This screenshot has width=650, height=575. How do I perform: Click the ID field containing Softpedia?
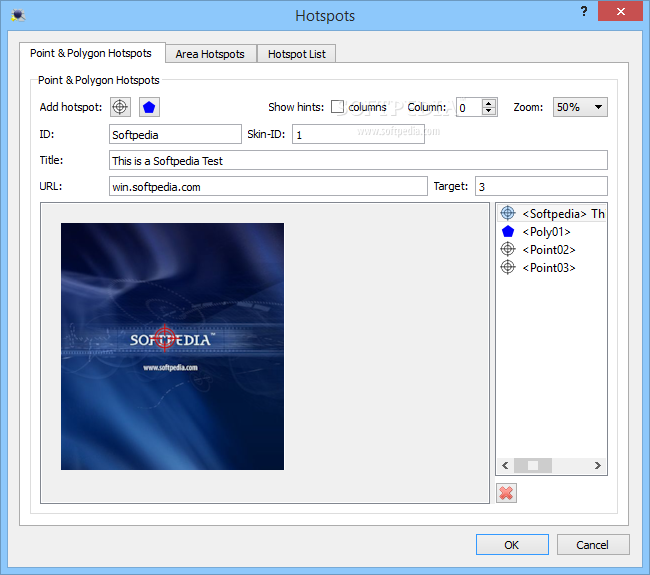pos(175,134)
